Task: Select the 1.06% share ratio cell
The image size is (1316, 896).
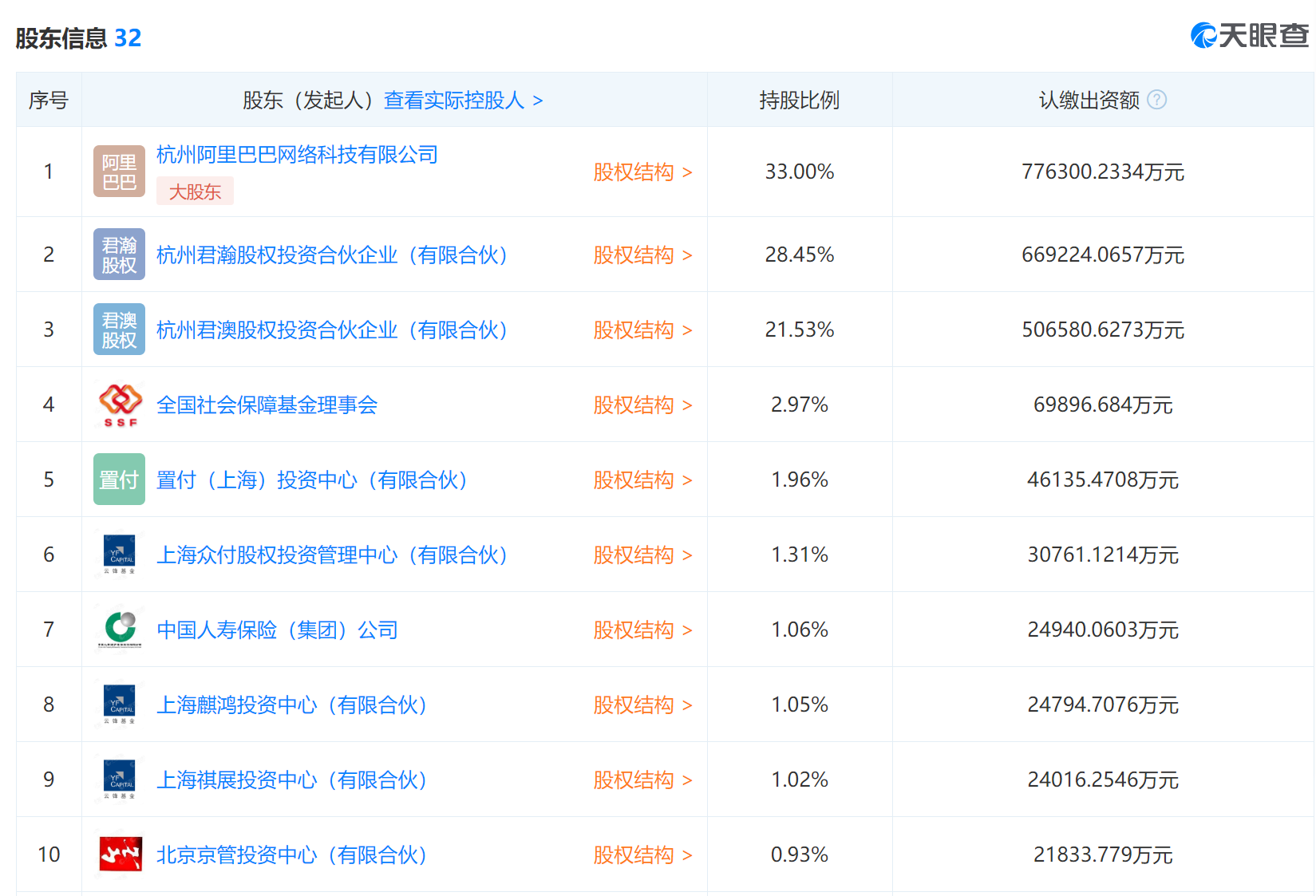Action: (x=800, y=630)
